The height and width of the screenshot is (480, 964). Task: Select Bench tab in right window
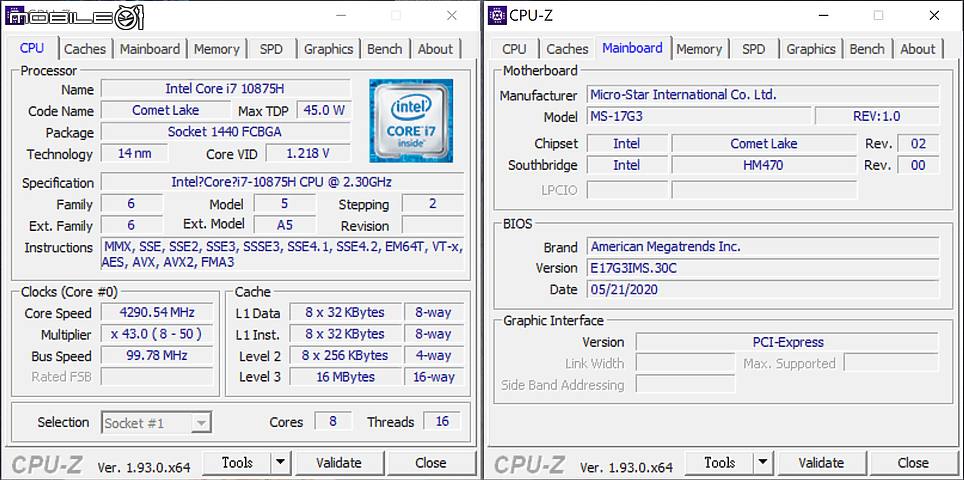pos(867,49)
